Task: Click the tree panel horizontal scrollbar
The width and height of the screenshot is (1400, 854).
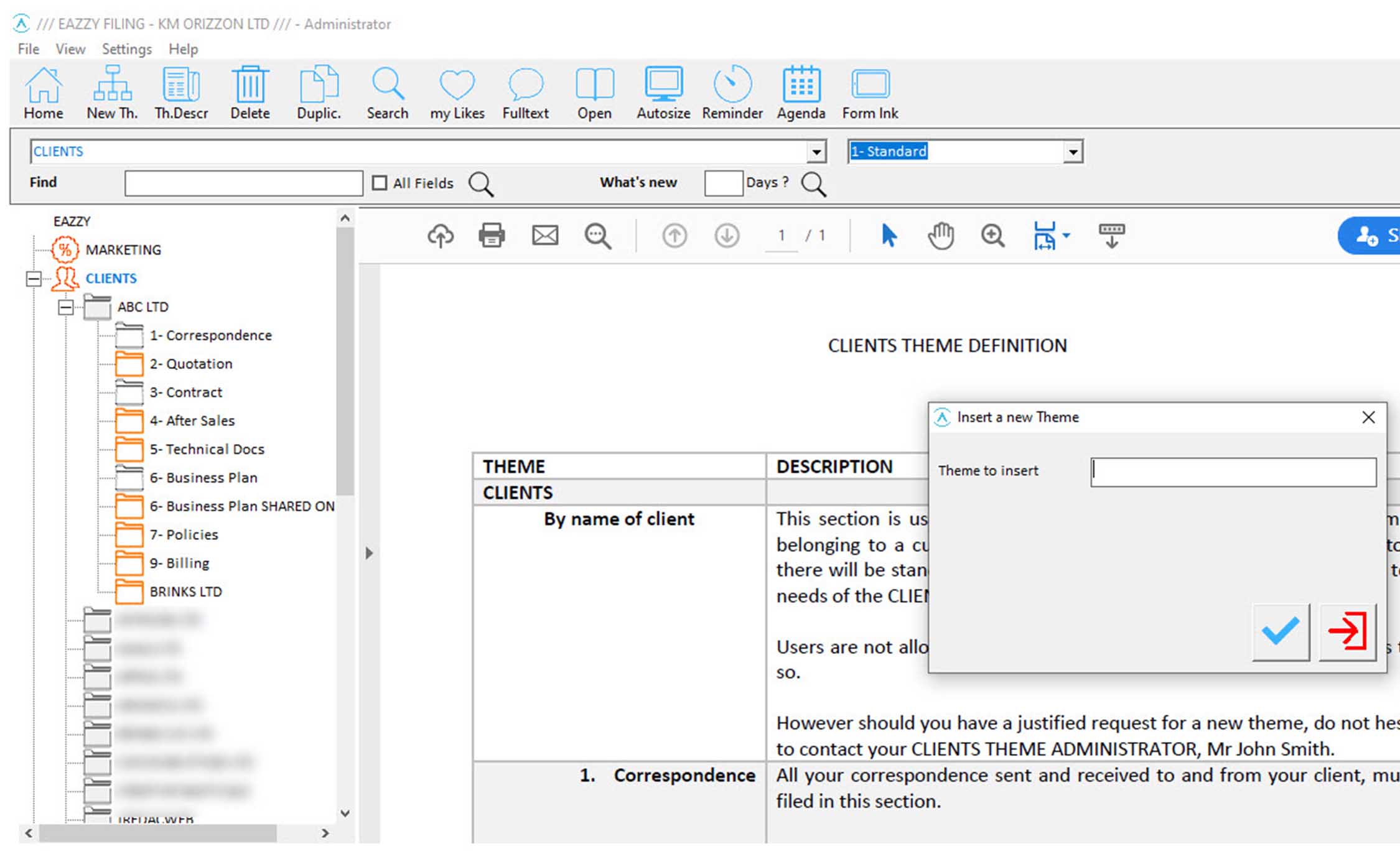Action: 158,833
